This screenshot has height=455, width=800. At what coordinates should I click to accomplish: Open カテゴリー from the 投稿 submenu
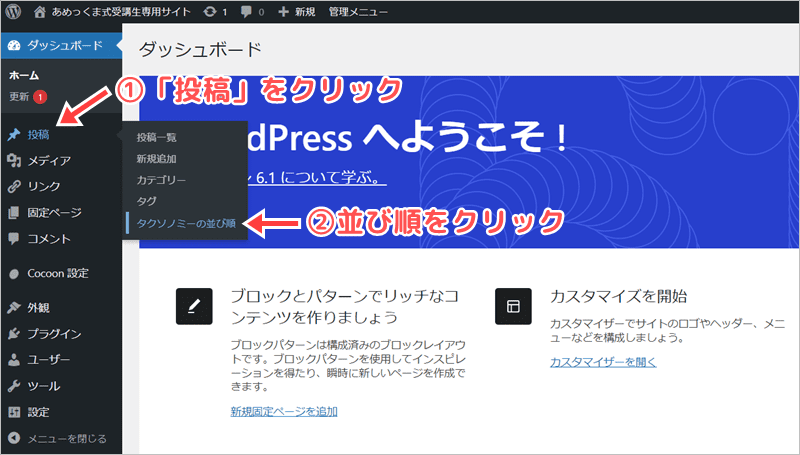tap(161, 180)
